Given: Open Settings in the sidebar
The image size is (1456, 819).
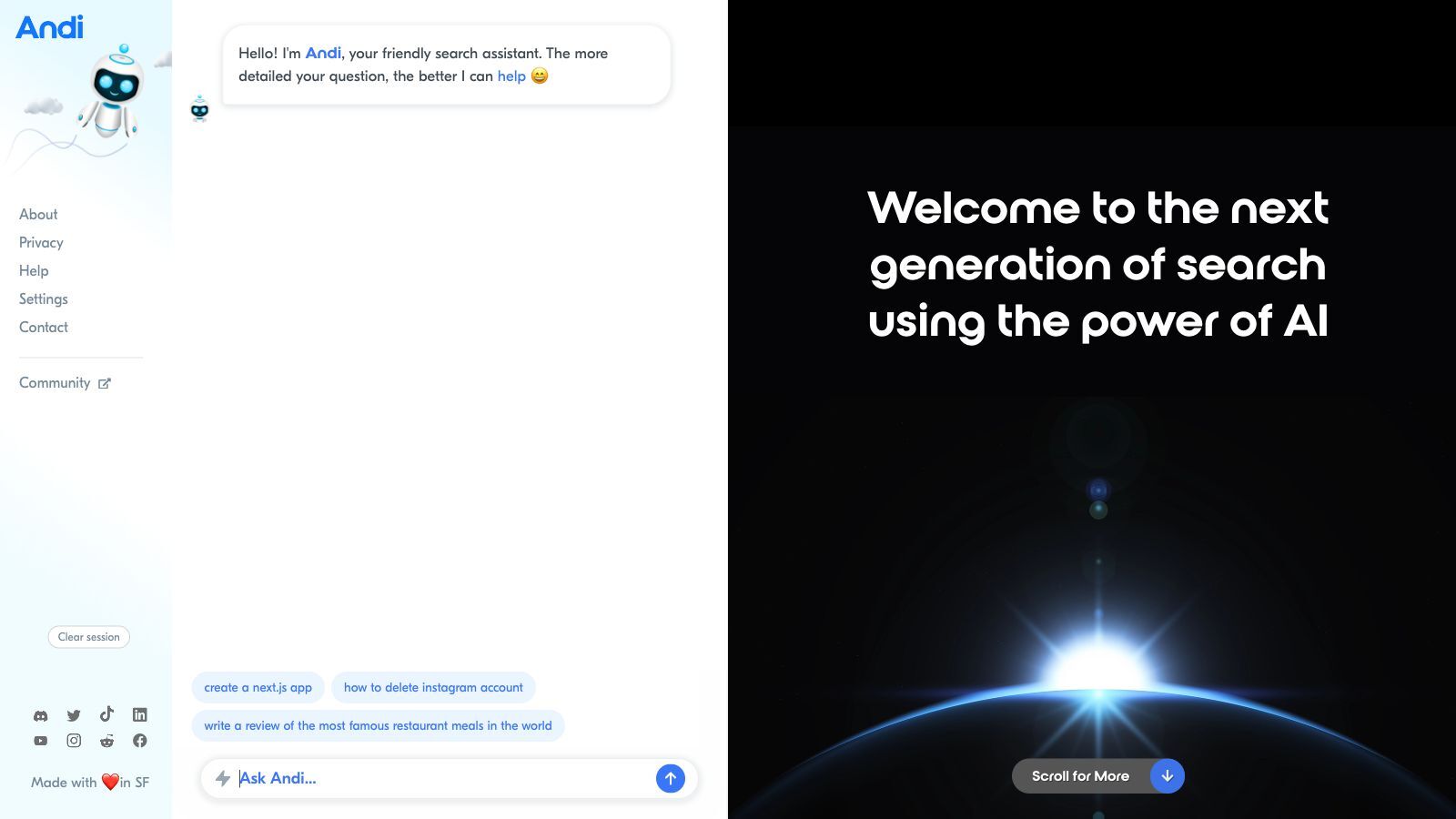Looking at the screenshot, I should 44,299.
